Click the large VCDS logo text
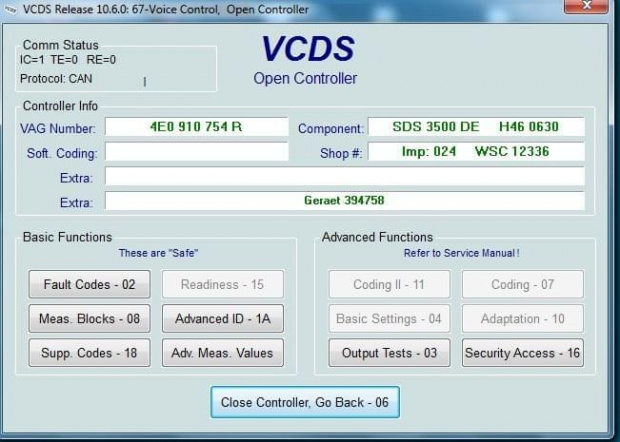This screenshot has height=442, width=620. coord(308,49)
